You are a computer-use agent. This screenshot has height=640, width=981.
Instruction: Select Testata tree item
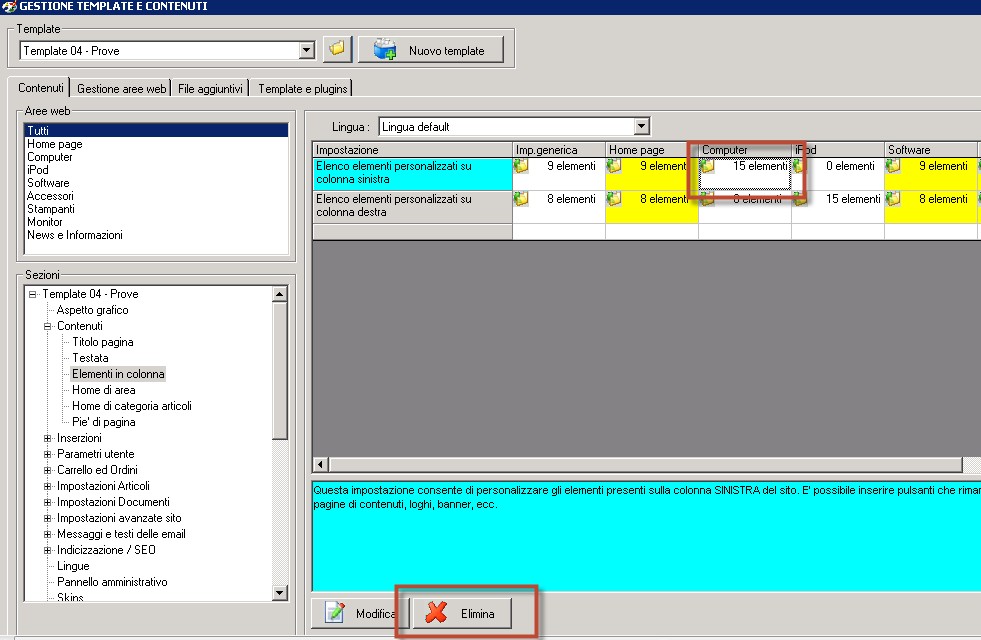point(90,358)
